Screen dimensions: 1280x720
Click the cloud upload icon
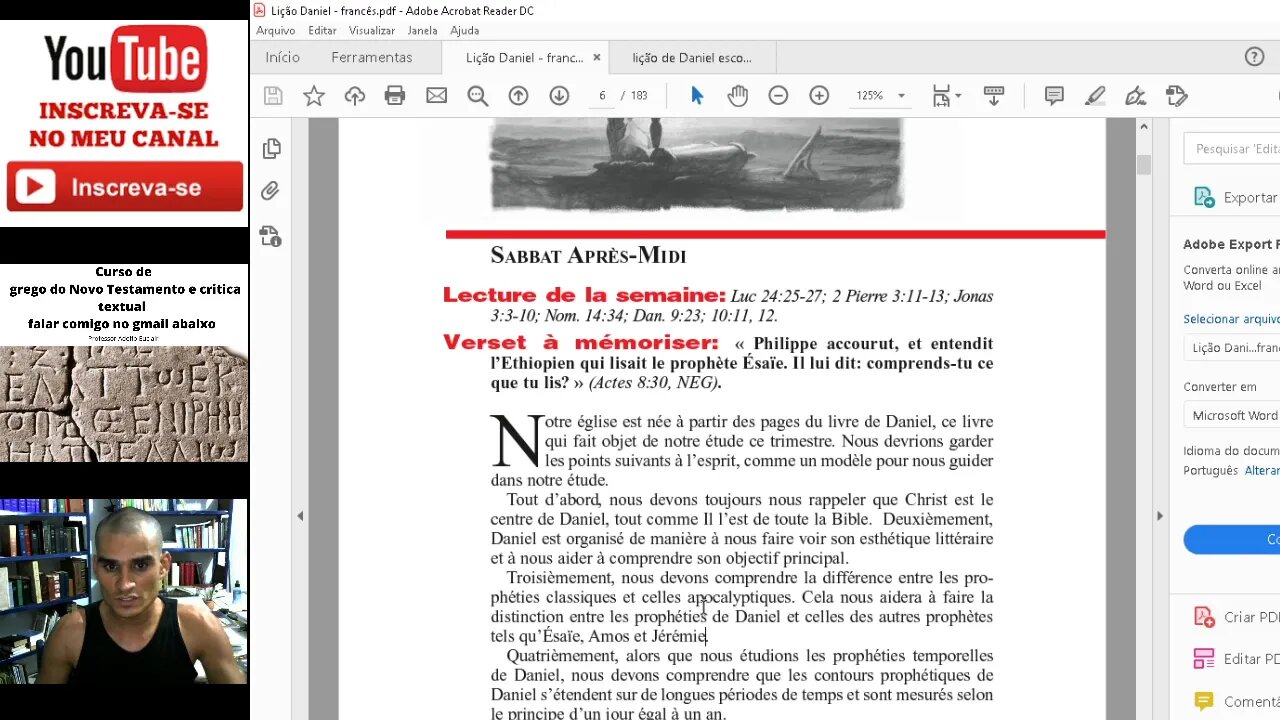click(355, 96)
